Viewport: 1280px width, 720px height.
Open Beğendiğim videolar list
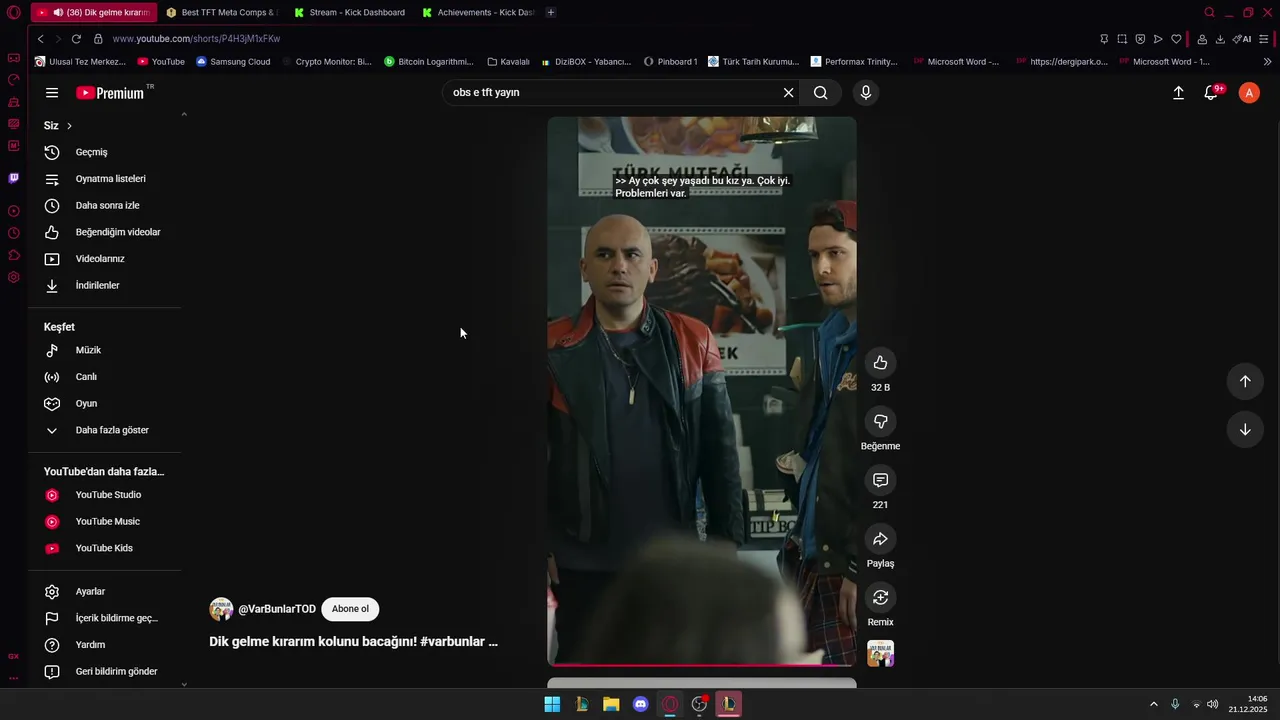click(x=105, y=232)
